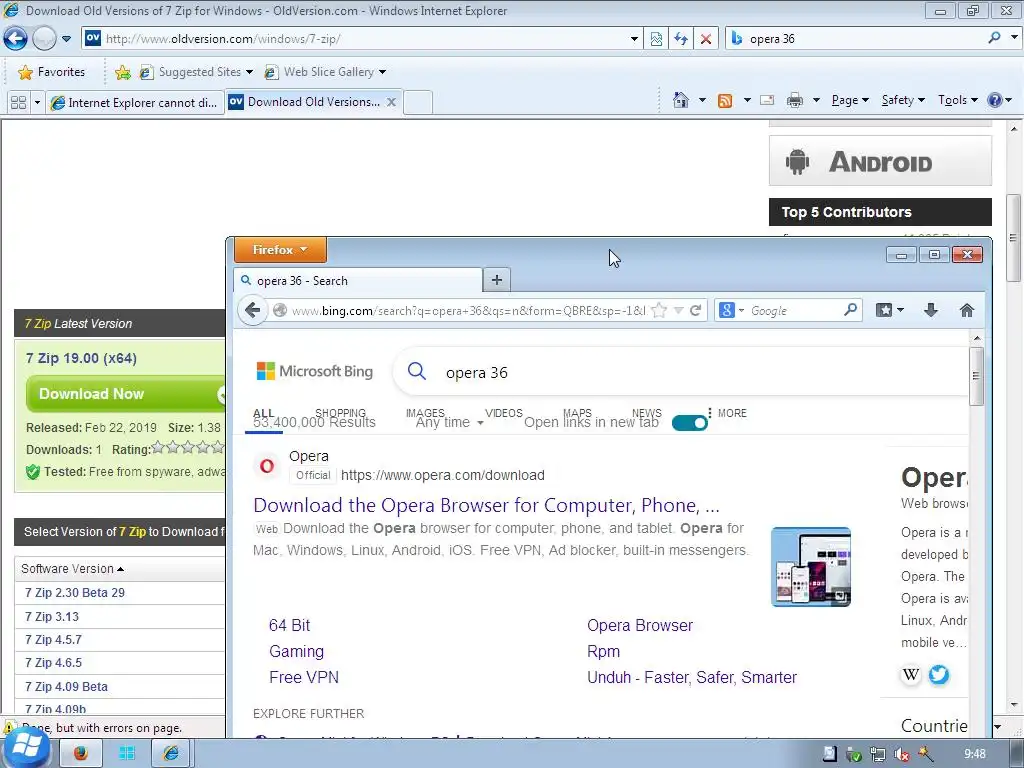The width and height of the screenshot is (1024, 768).
Task: Open IE Tools menu
Action: click(x=957, y=100)
